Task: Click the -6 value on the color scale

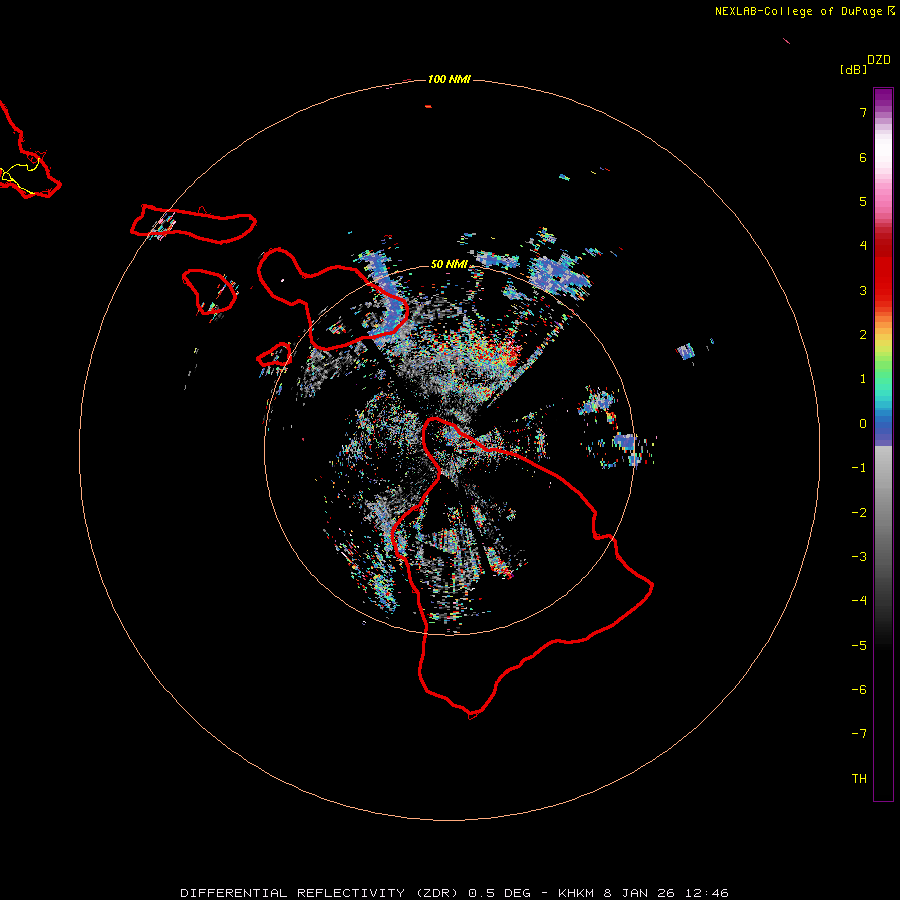Action: (859, 690)
